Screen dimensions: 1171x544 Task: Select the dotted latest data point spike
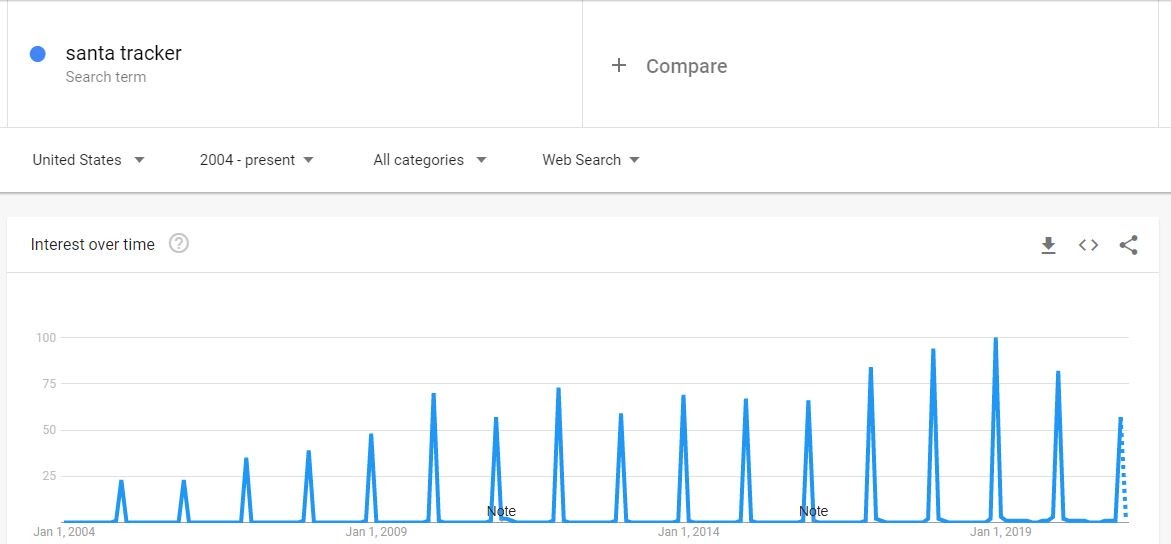(x=1123, y=469)
